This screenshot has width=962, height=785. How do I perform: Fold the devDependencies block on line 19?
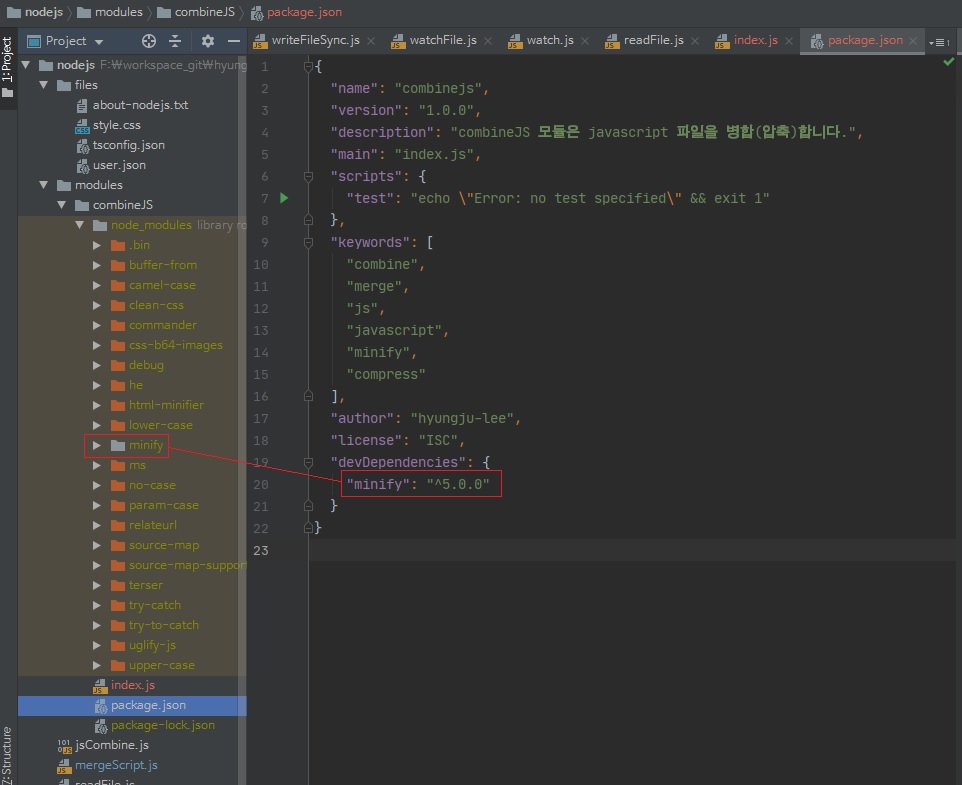point(309,462)
